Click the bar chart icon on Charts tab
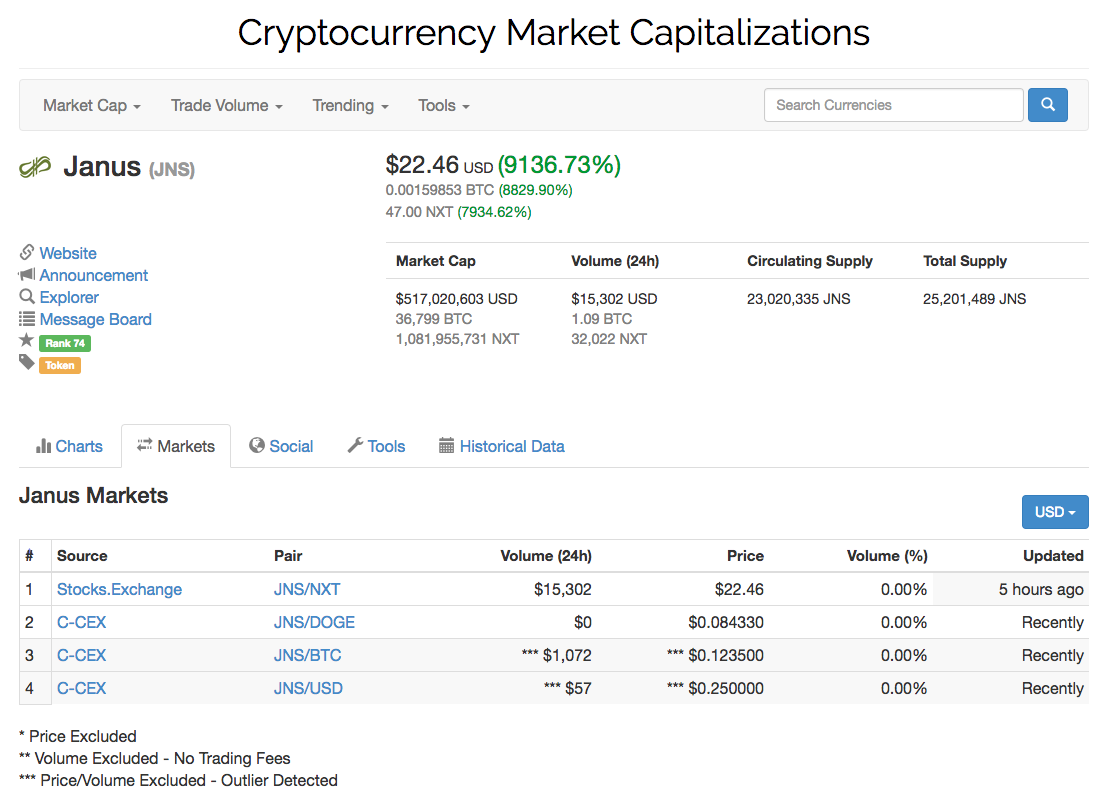 43,446
